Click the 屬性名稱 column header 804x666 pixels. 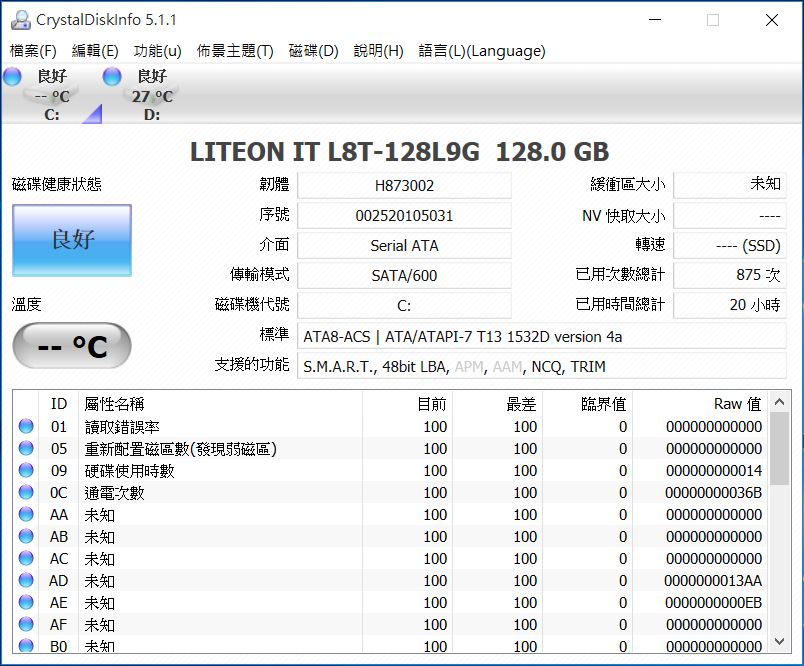[x=220, y=403]
